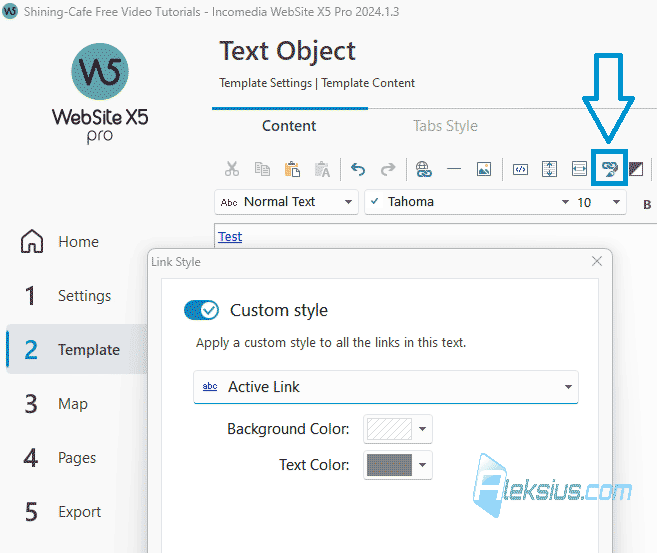The image size is (657, 553).
Task: Click the gray Text Color swatch
Action: [389, 465]
